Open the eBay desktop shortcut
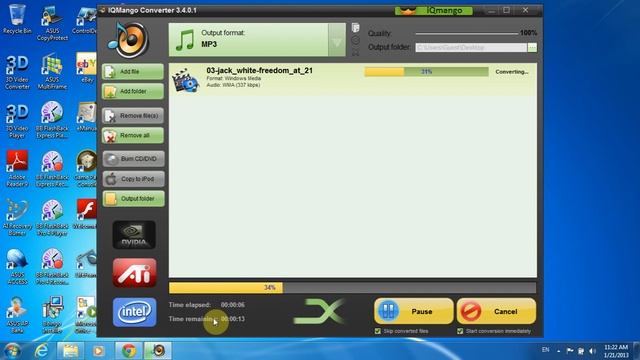Screen dimensions: 640x360 point(86,68)
